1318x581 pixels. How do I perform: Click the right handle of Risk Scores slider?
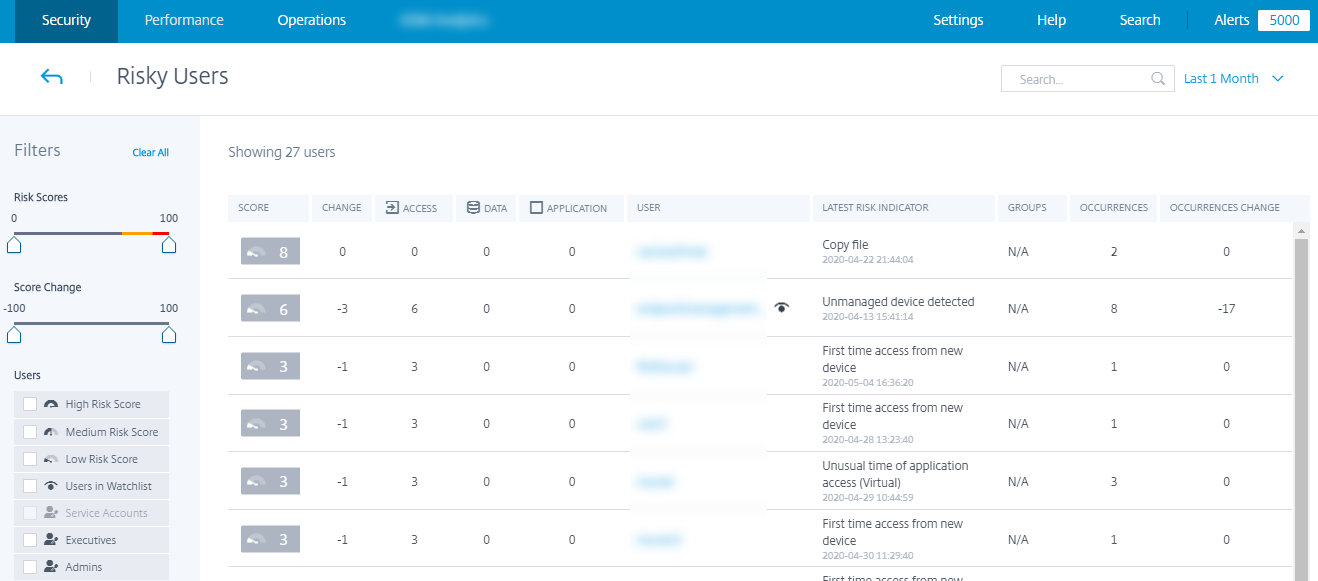pyautogui.click(x=169, y=244)
